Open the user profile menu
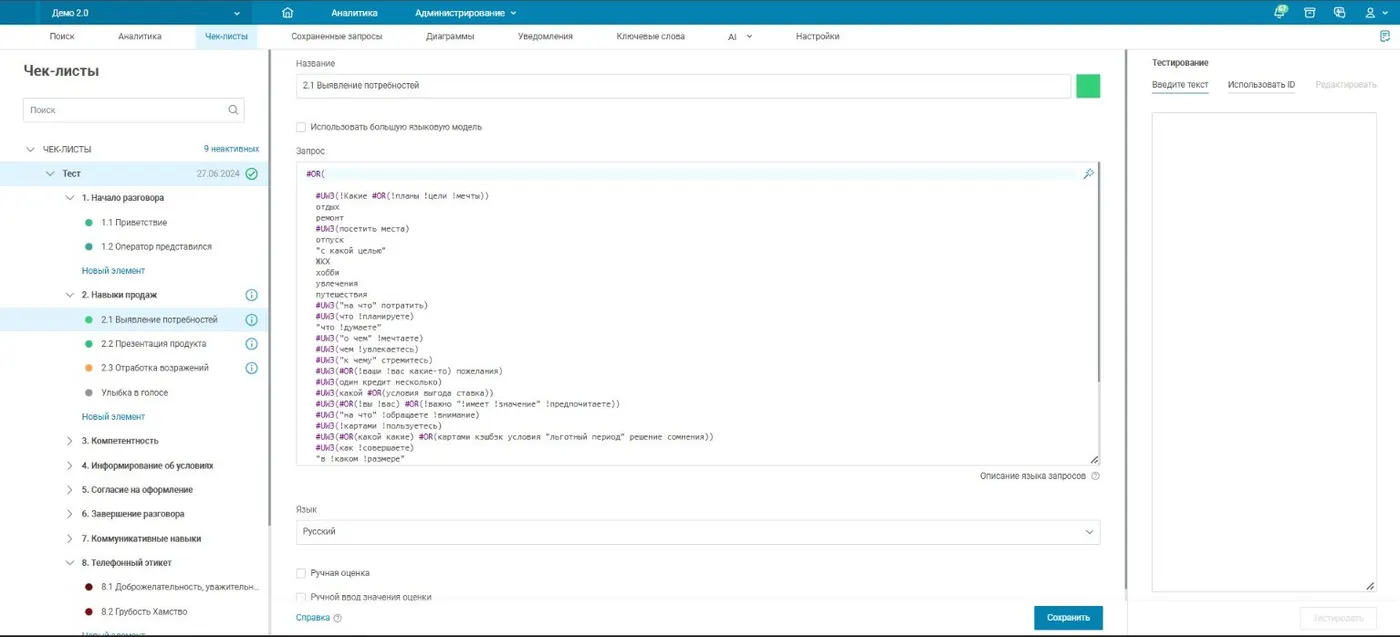 click(1374, 13)
